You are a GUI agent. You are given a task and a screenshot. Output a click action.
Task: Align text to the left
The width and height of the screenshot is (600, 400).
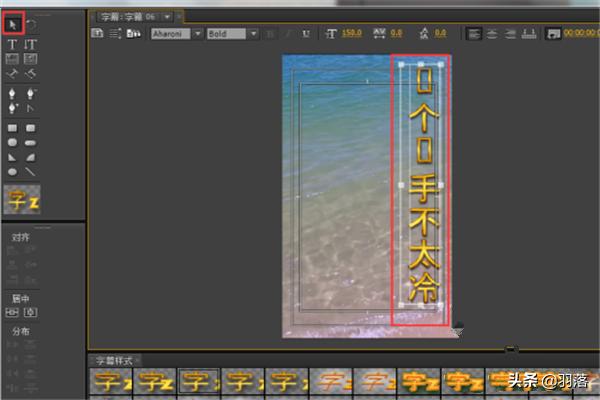[474, 34]
